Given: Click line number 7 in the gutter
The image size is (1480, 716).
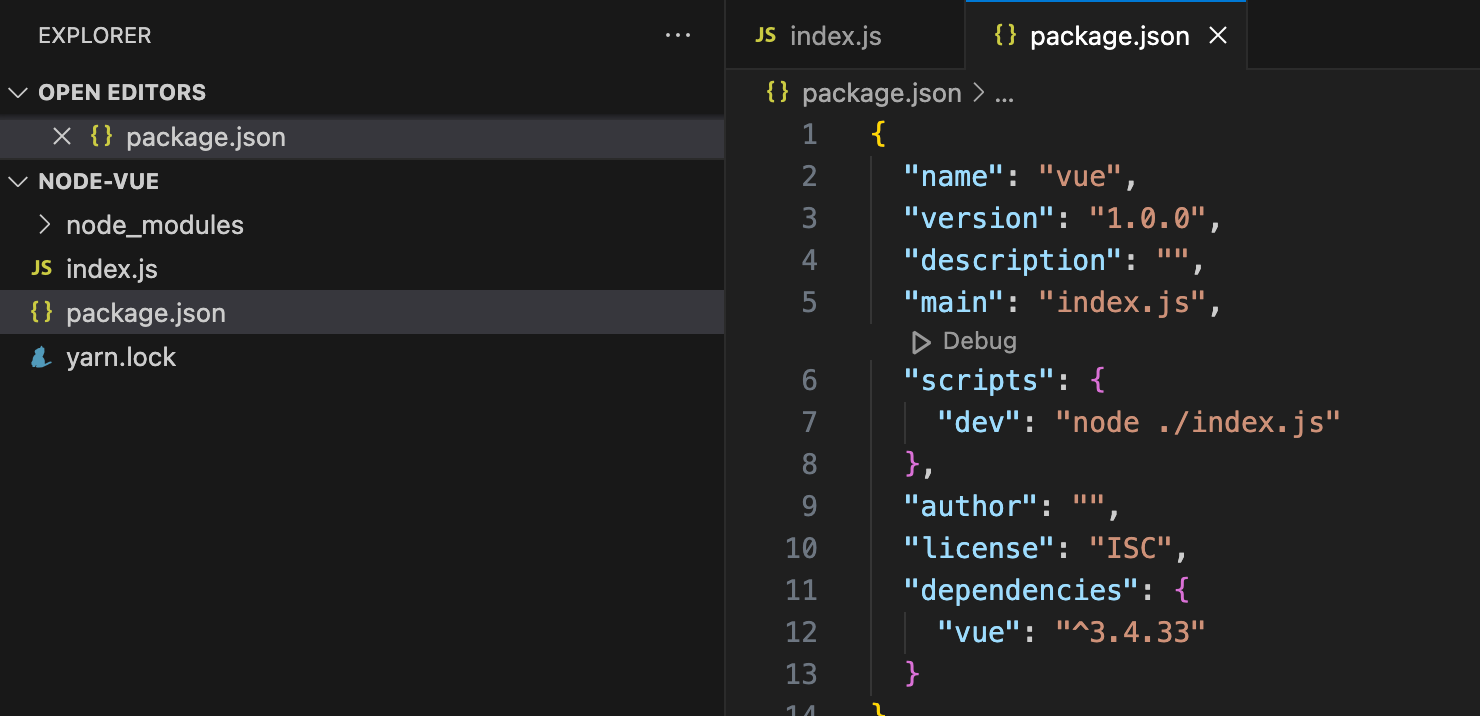Looking at the screenshot, I should point(809,422).
